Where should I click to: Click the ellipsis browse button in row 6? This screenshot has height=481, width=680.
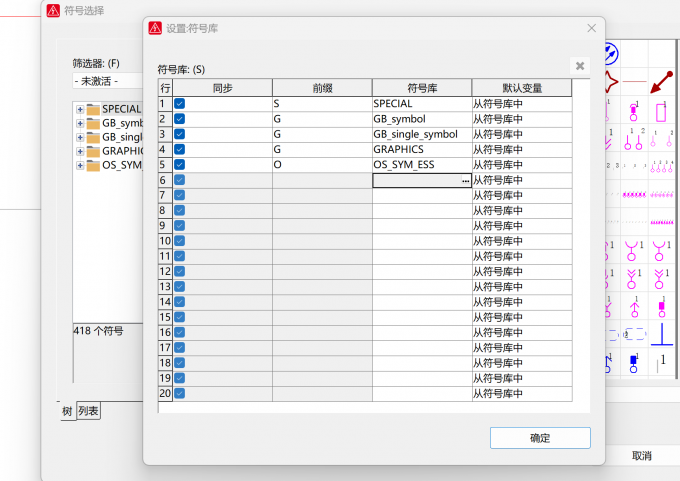click(466, 180)
